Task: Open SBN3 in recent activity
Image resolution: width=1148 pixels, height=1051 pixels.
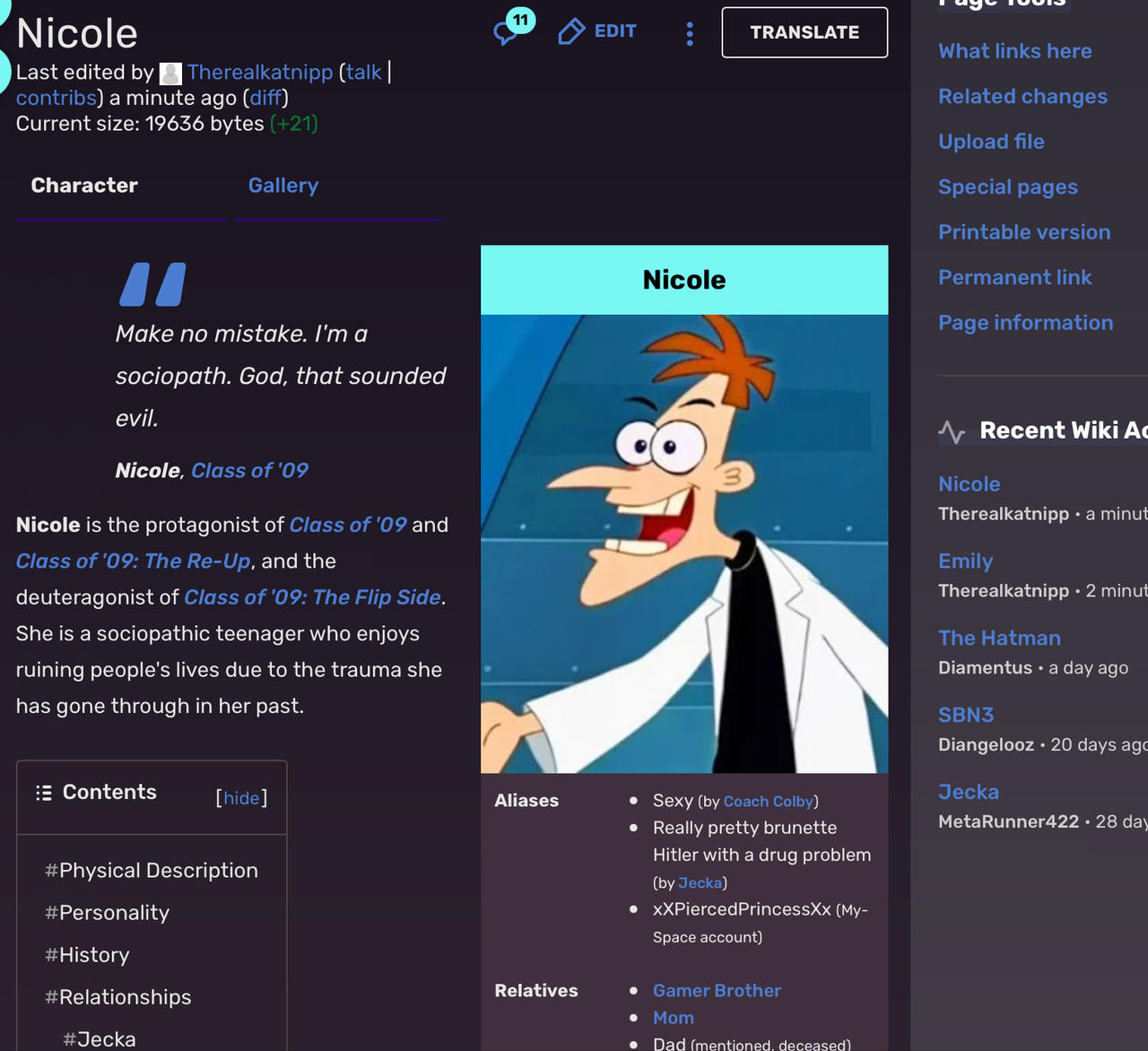Action: (966, 716)
